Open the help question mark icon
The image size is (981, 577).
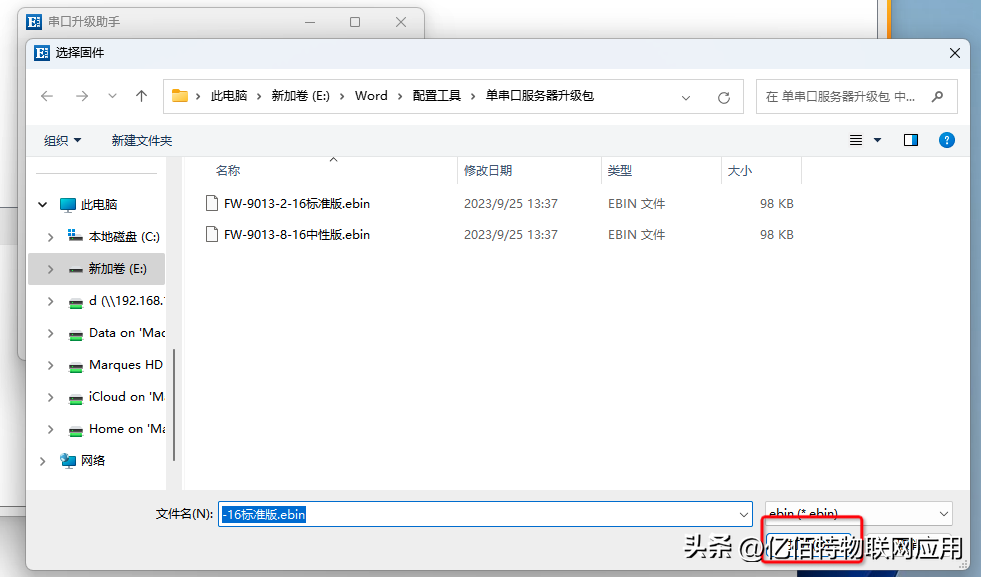pos(946,140)
